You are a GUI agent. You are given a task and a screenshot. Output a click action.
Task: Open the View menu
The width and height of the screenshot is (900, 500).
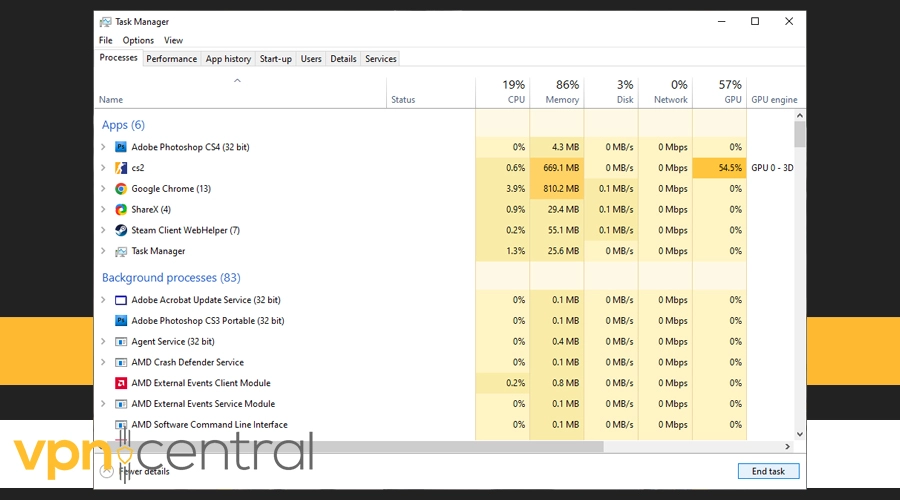[173, 40]
